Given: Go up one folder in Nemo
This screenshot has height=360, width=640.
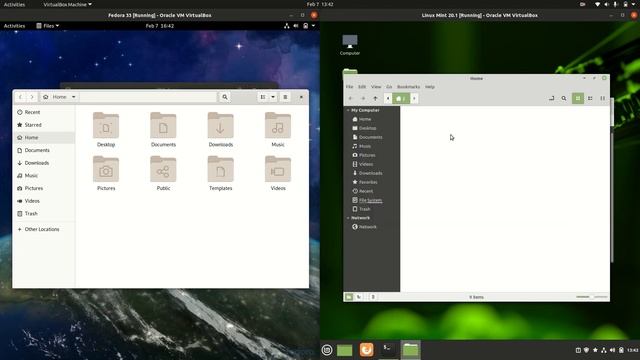Looking at the screenshot, I should tap(376, 98).
